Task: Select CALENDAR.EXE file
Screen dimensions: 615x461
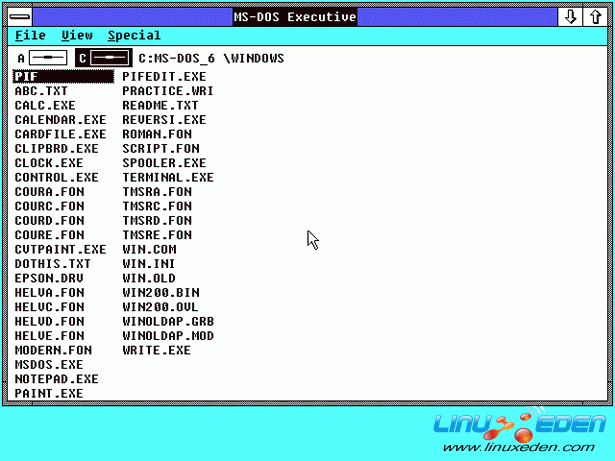Action: 60,120
